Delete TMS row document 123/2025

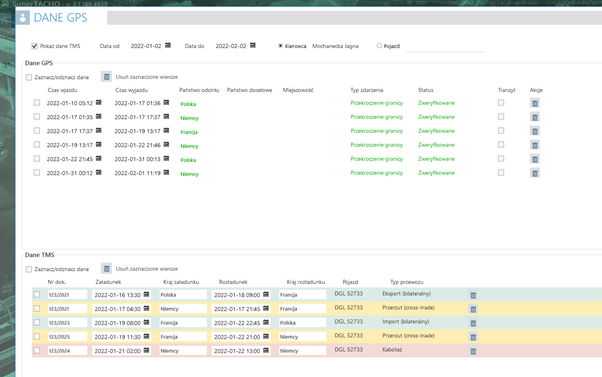pyautogui.click(x=473, y=337)
